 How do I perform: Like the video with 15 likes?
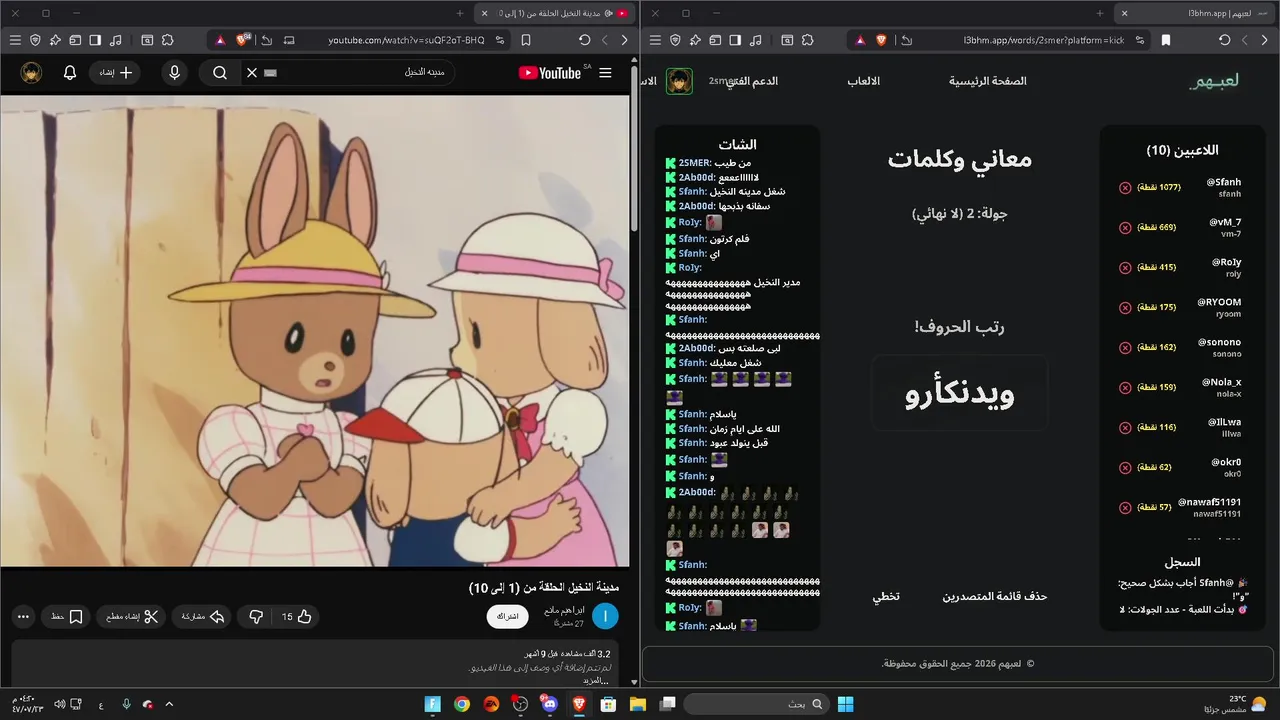tap(297, 617)
